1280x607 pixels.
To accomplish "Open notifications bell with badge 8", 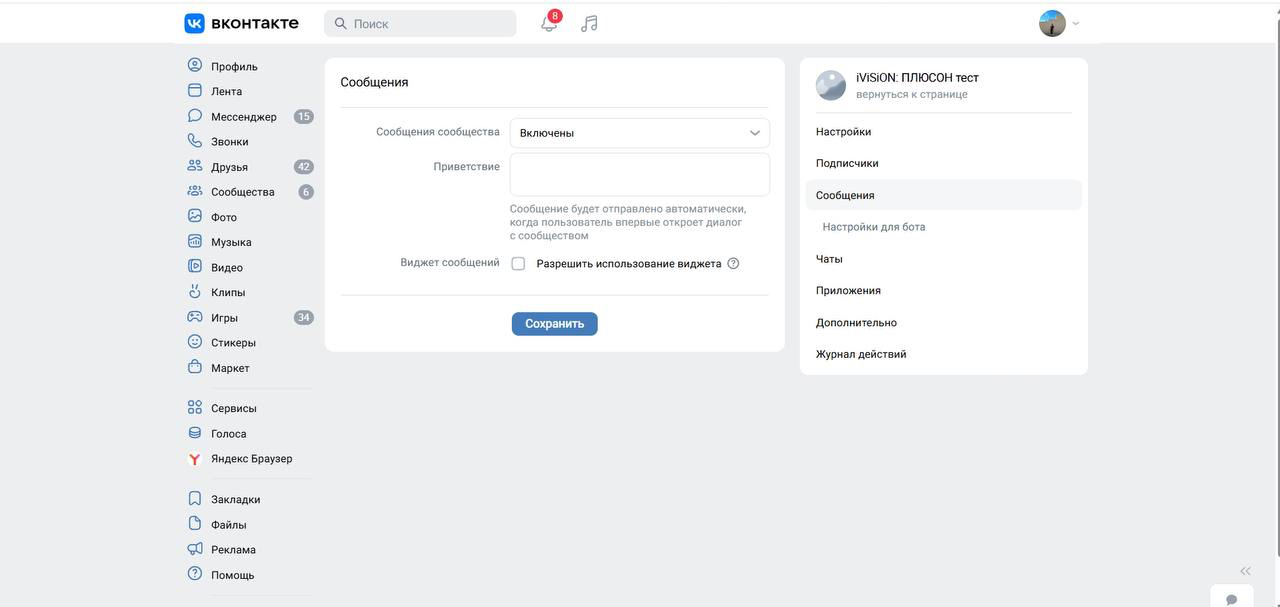I will click(x=549, y=23).
